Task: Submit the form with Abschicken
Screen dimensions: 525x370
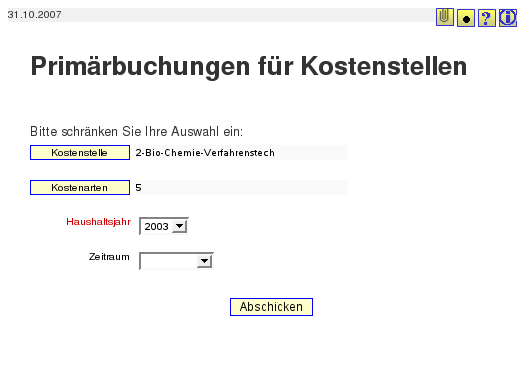Action: [271, 307]
